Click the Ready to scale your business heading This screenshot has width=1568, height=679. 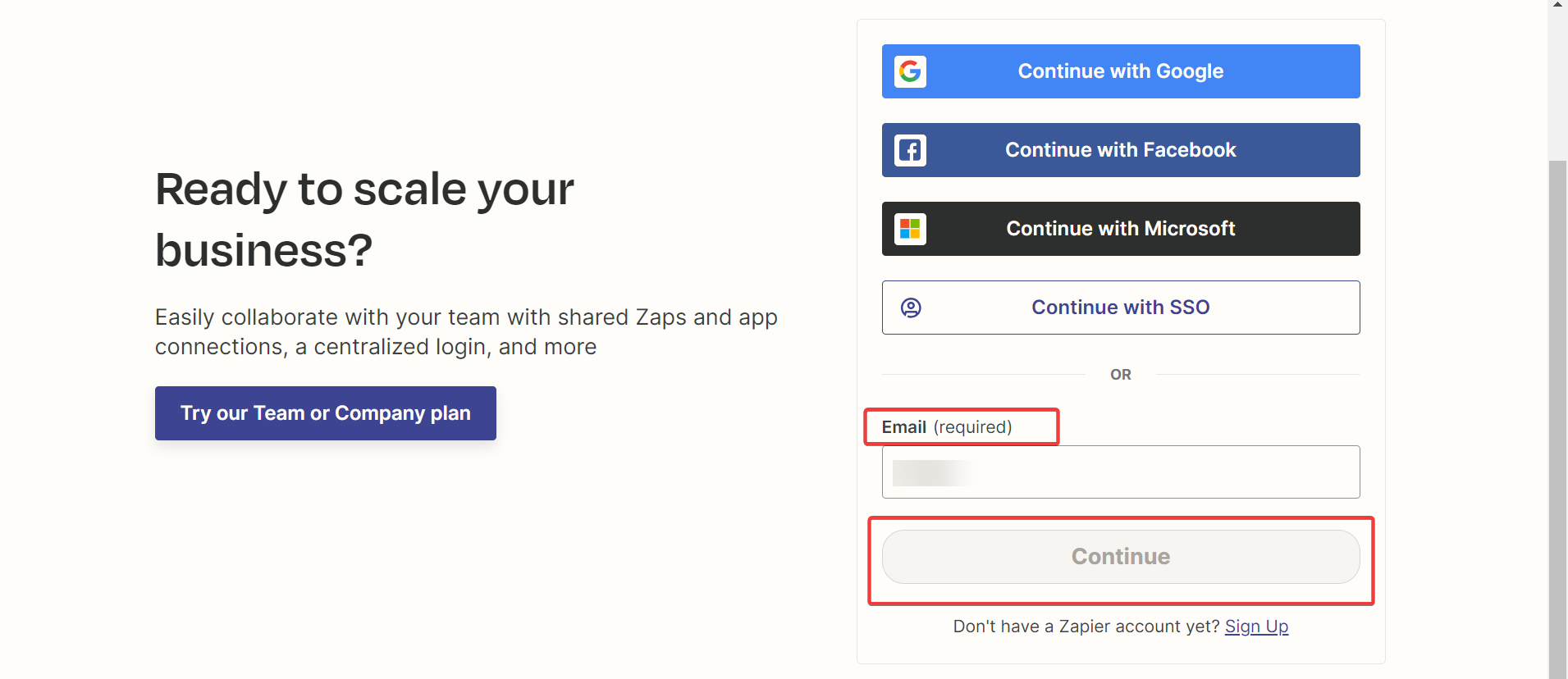coord(364,219)
